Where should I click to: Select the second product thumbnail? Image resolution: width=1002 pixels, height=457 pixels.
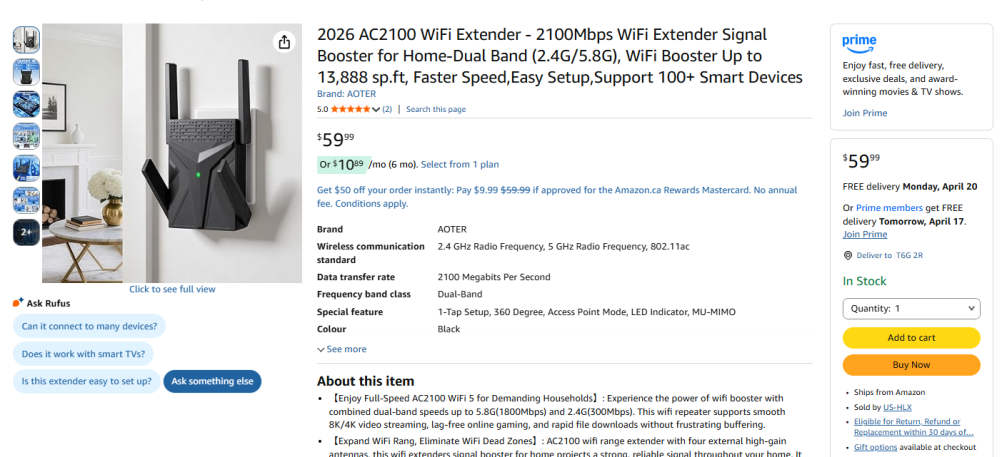[x=26, y=72]
